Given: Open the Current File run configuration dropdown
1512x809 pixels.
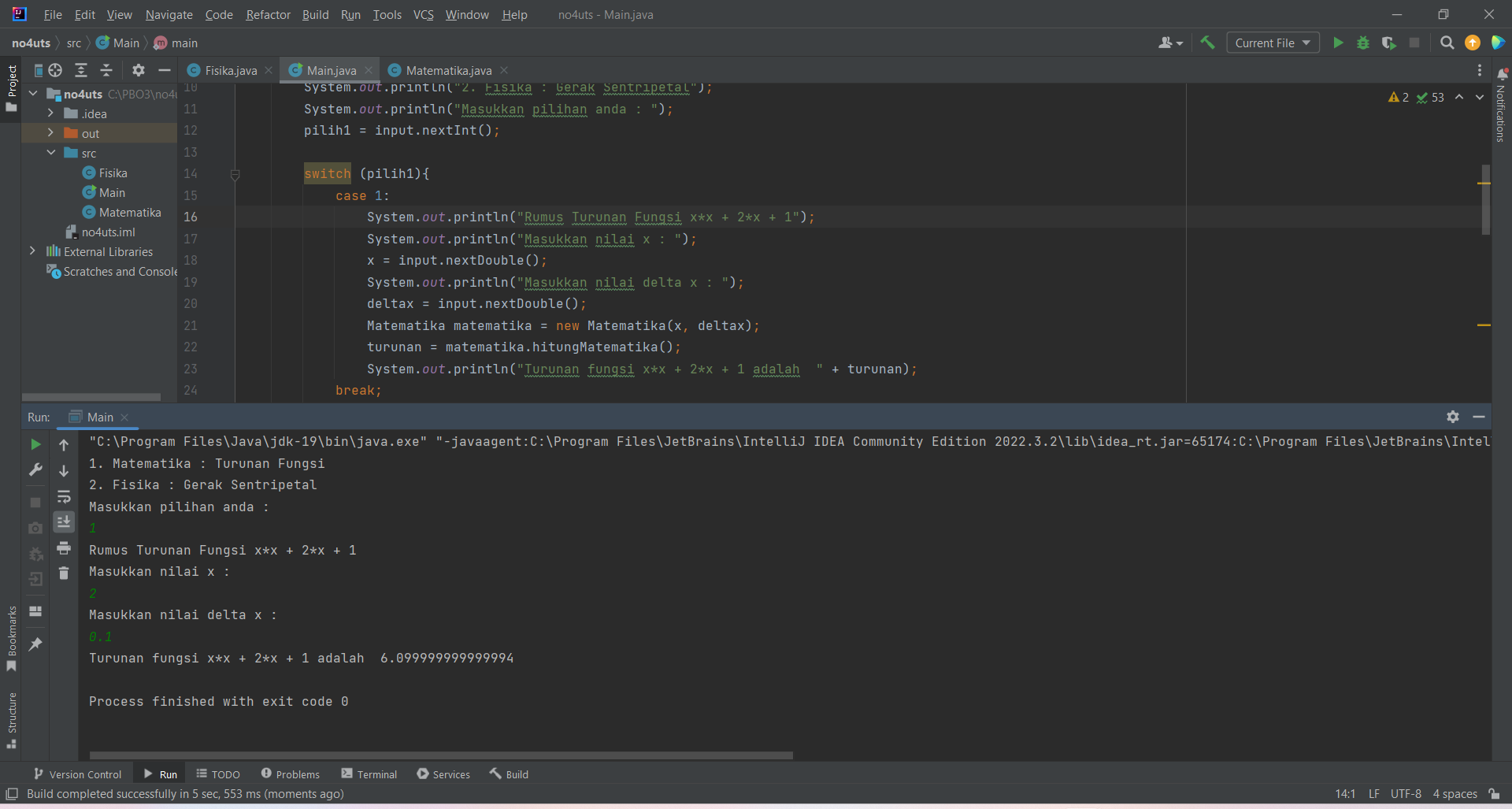Looking at the screenshot, I should [x=1273, y=43].
